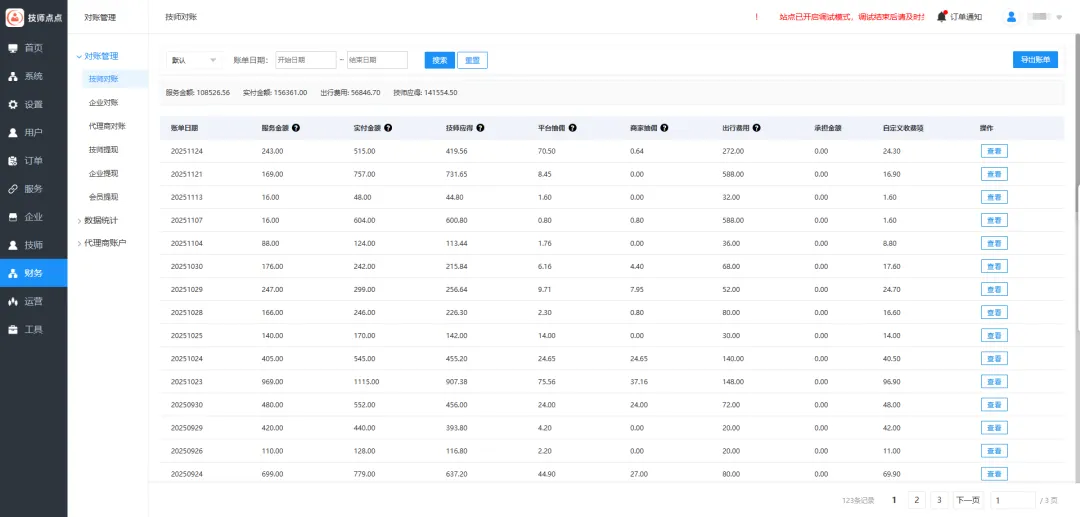Select 企业对账 in the submenu
The width and height of the screenshot is (1080, 517).
coord(103,102)
